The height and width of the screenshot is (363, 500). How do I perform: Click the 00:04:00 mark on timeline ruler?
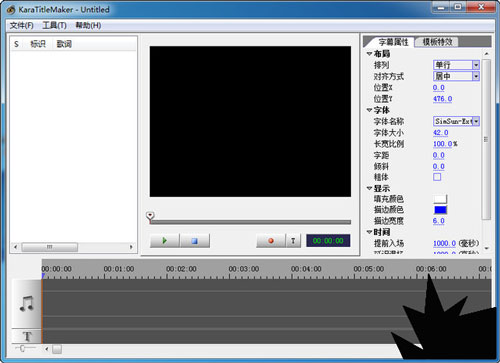pyautogui.click(x=306, y=269)
